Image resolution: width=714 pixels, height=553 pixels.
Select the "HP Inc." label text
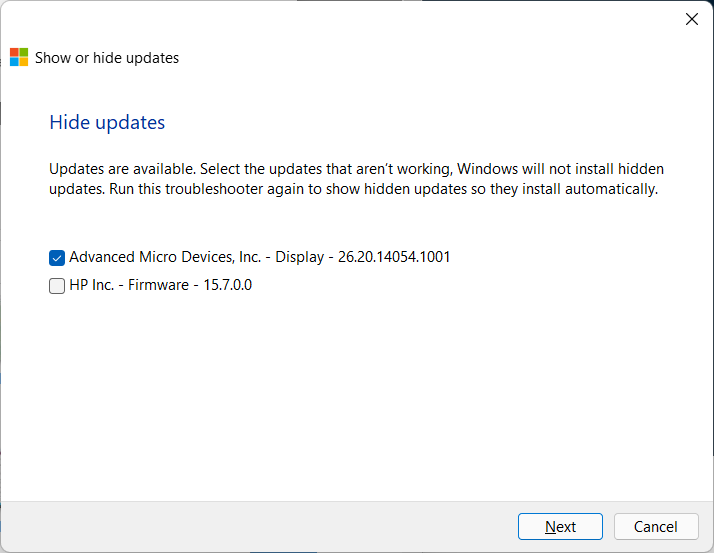pyautogui.click(x=93, y=285)
